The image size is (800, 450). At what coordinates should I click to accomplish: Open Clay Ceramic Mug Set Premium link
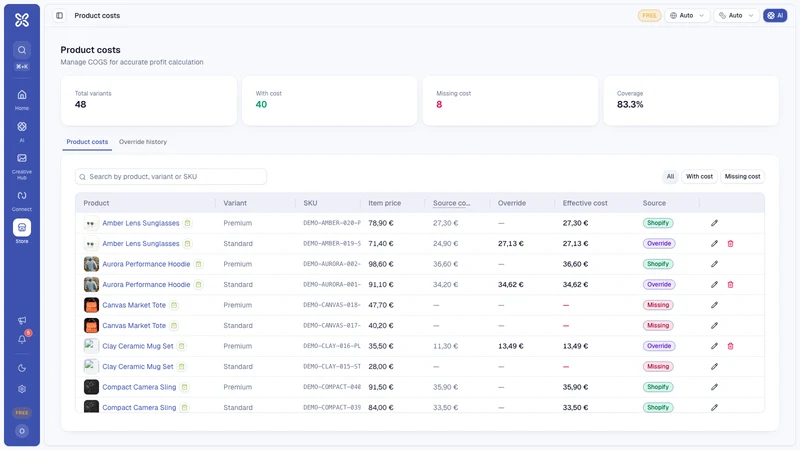pyautogui.click(x=138, y=346)
